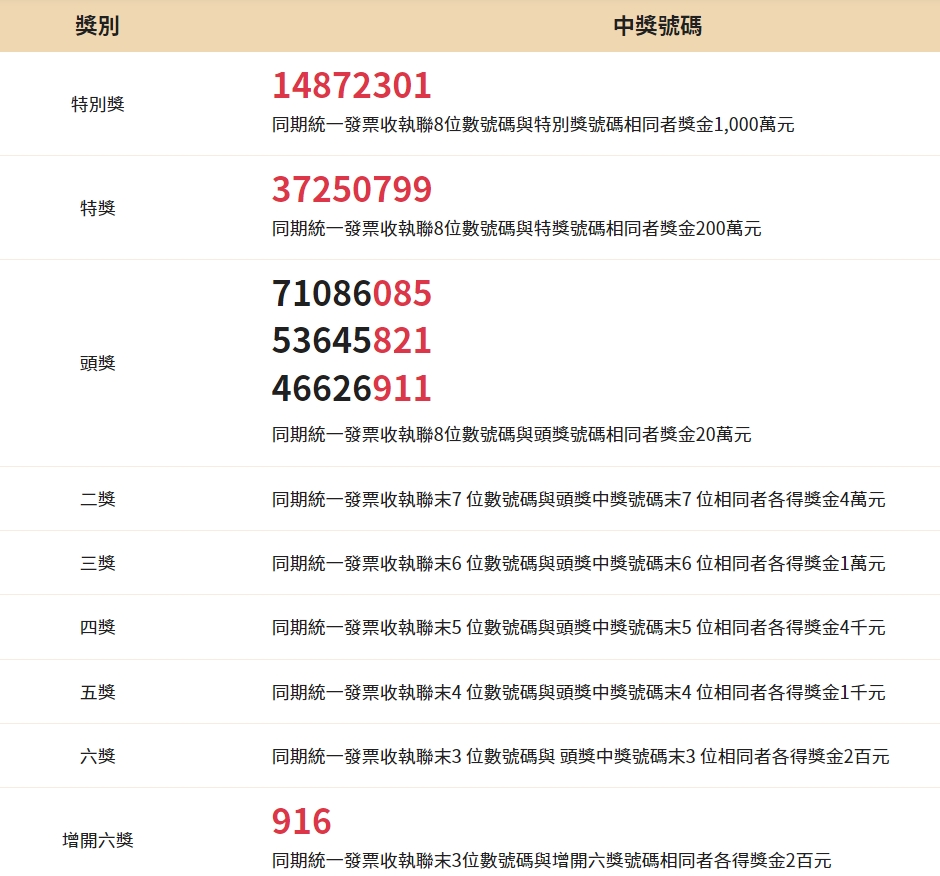The height and width of the screenshot is (876, 940).
Task: Click the grand prize number 37250799
Action: coord(352,189)
